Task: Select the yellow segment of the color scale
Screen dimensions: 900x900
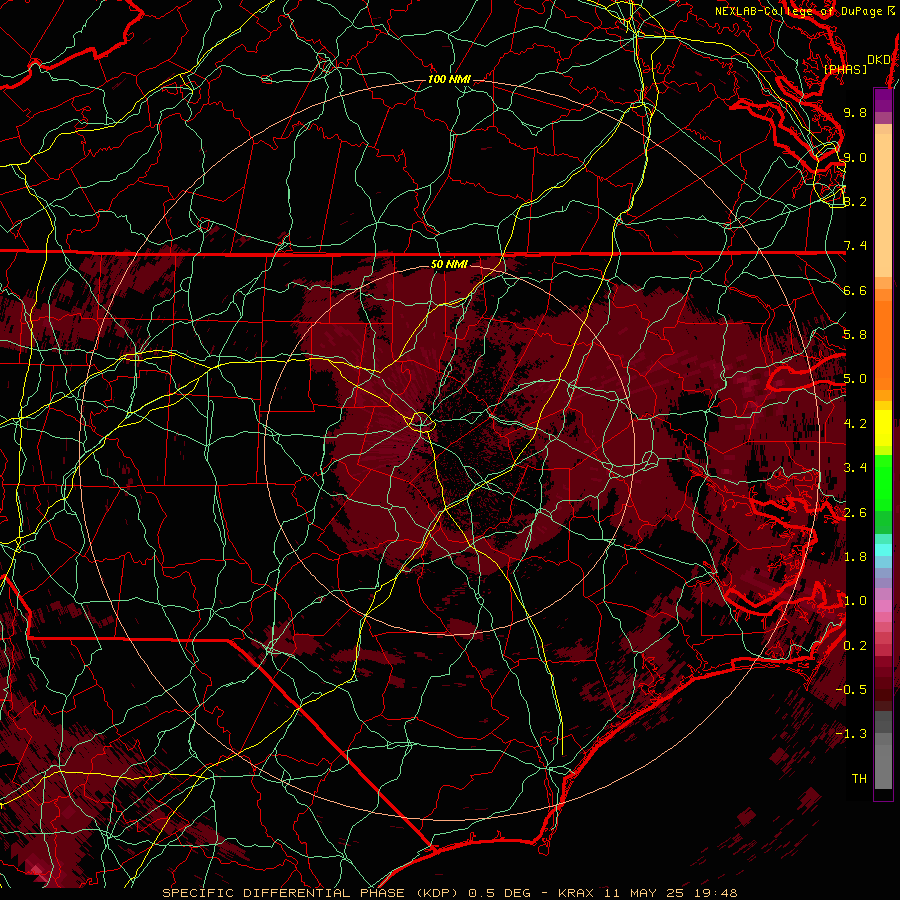Action: click(x=883, y=428)
